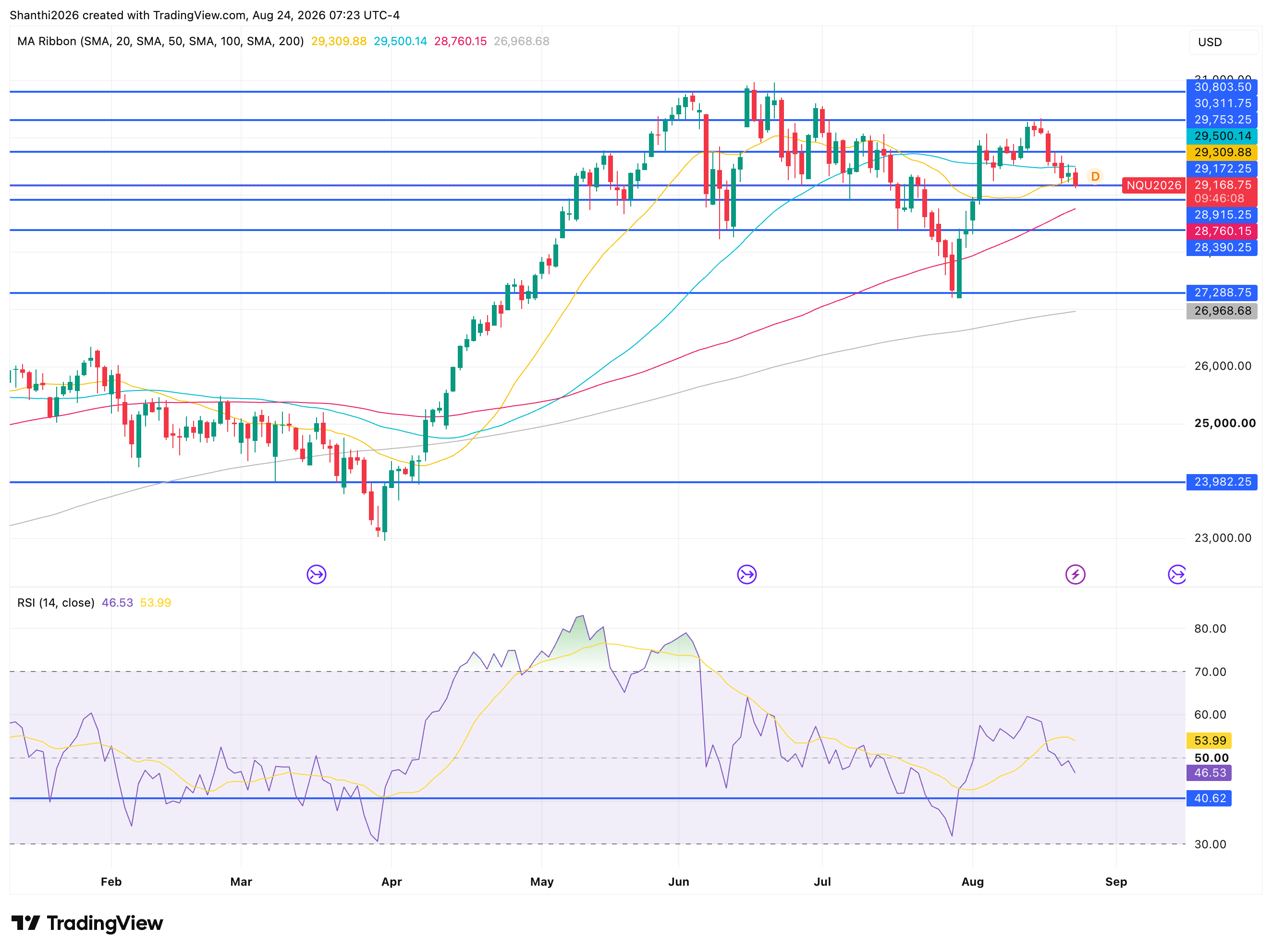Screen dimensions: 1272x952
Task: Click the red 28,760.15 legend value
Action: (x=460, y=41)
